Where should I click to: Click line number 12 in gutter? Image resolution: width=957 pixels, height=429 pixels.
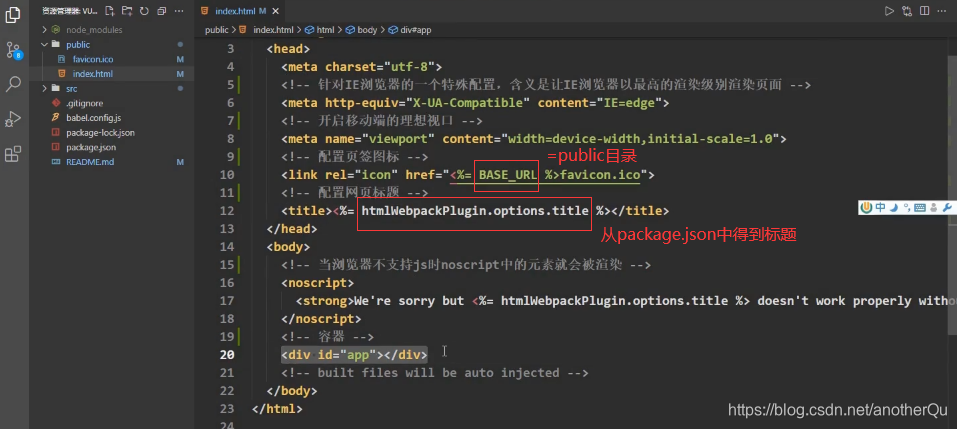pyautogui.click(x=226, y=211)
